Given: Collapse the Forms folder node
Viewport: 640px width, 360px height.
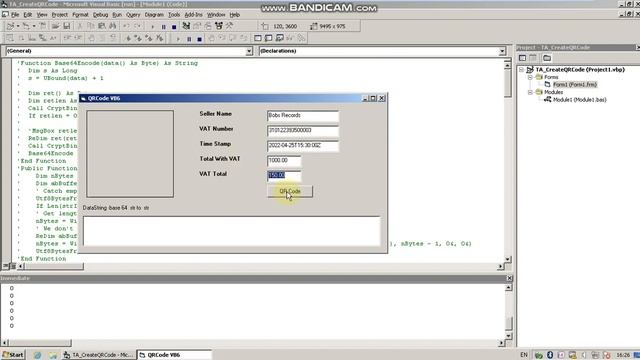Looking at the screenshot, I should coord(530,77).
